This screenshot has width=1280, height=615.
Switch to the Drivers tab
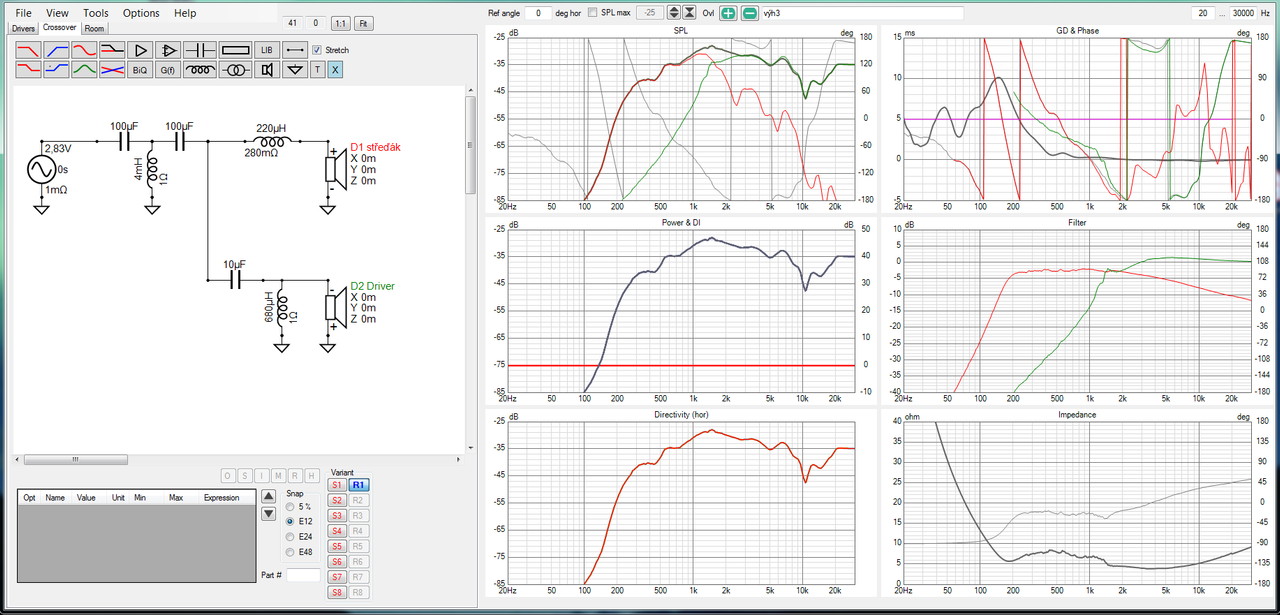[23, 28]
